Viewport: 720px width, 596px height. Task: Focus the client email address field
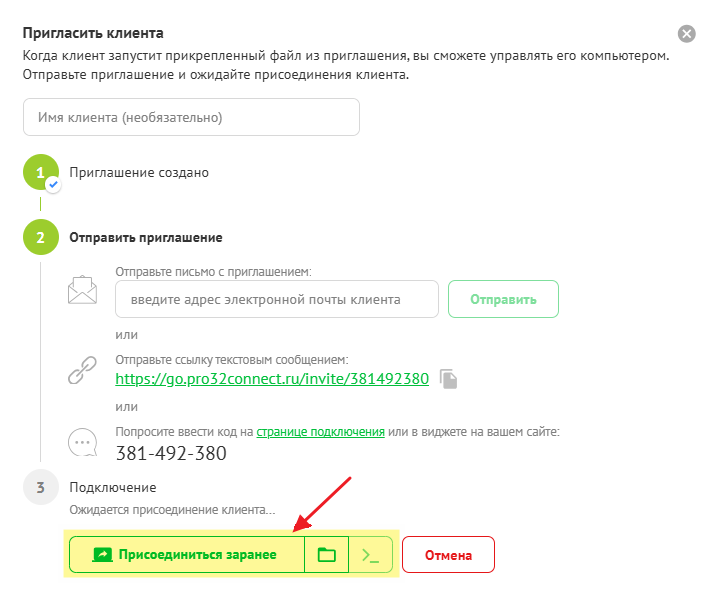coord(277,299)
